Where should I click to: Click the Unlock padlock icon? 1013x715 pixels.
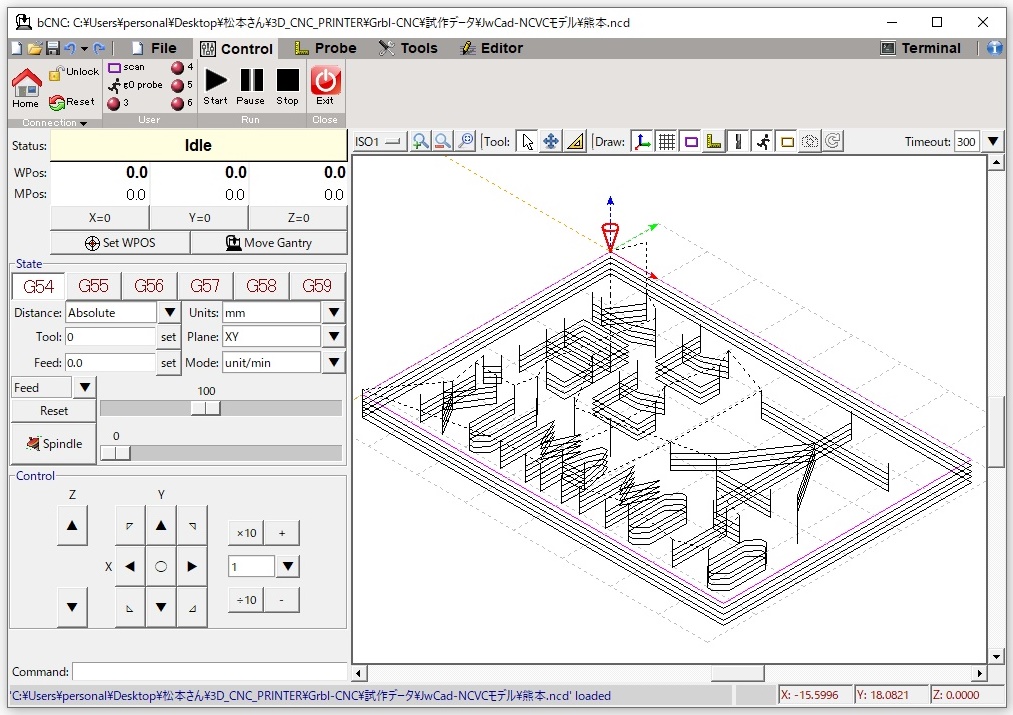click(x=56, y=72)
